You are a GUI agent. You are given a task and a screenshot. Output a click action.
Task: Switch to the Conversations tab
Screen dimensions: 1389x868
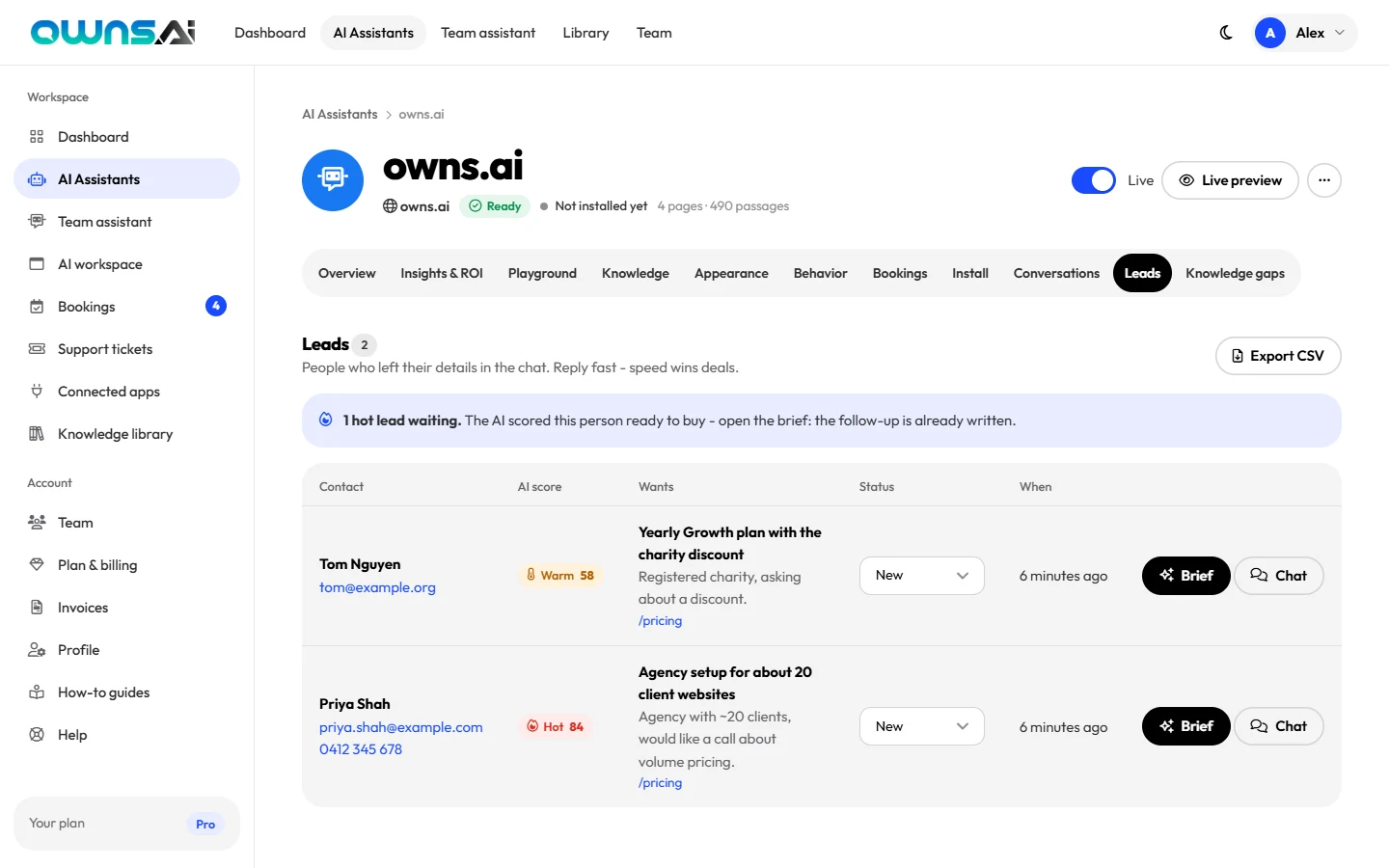pyautogui.click(x=1056, y=274)
